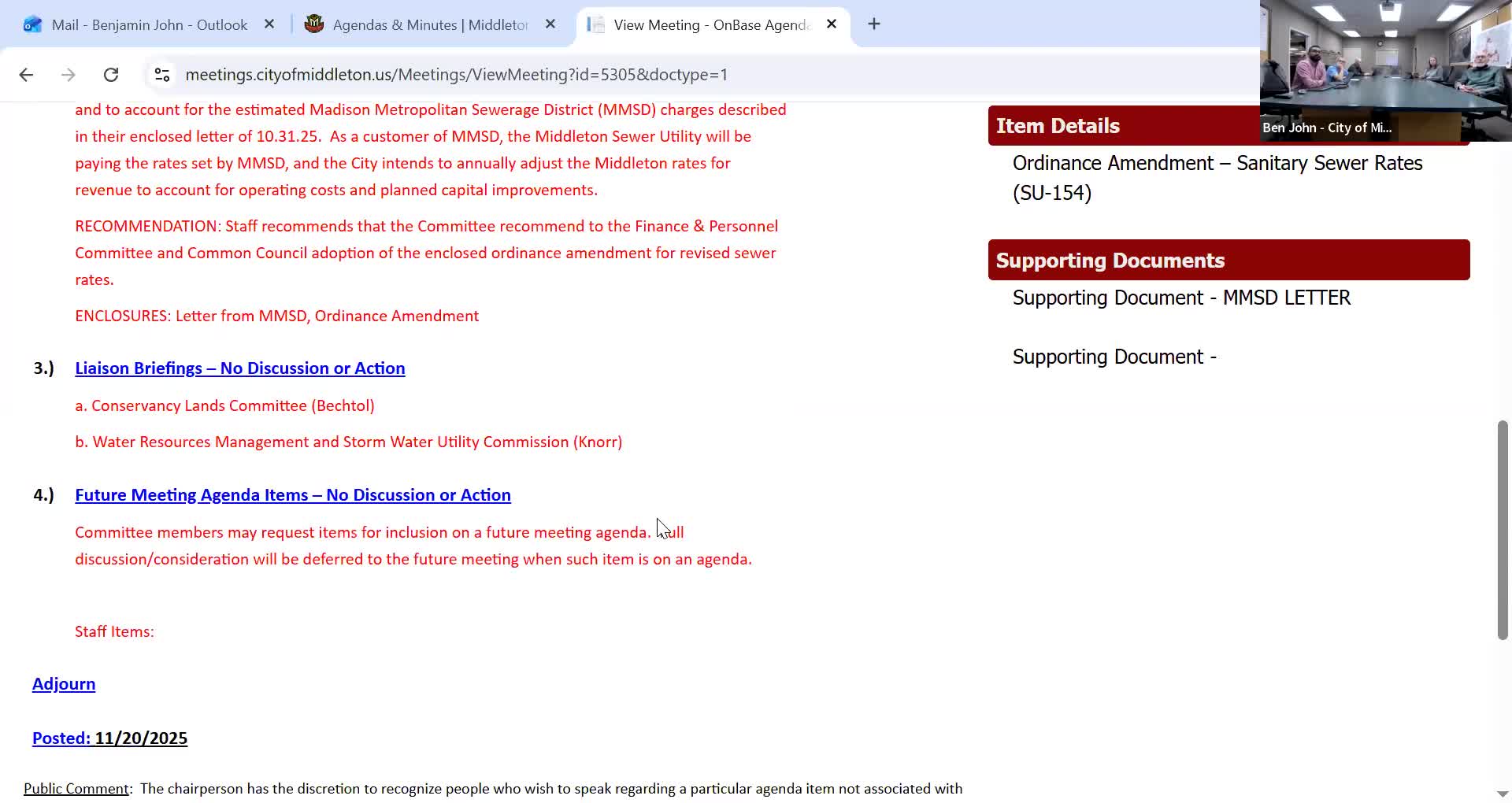Click the Posted: 11/20/2025 link
This screenshot has width=1512, height=803.
109,738
